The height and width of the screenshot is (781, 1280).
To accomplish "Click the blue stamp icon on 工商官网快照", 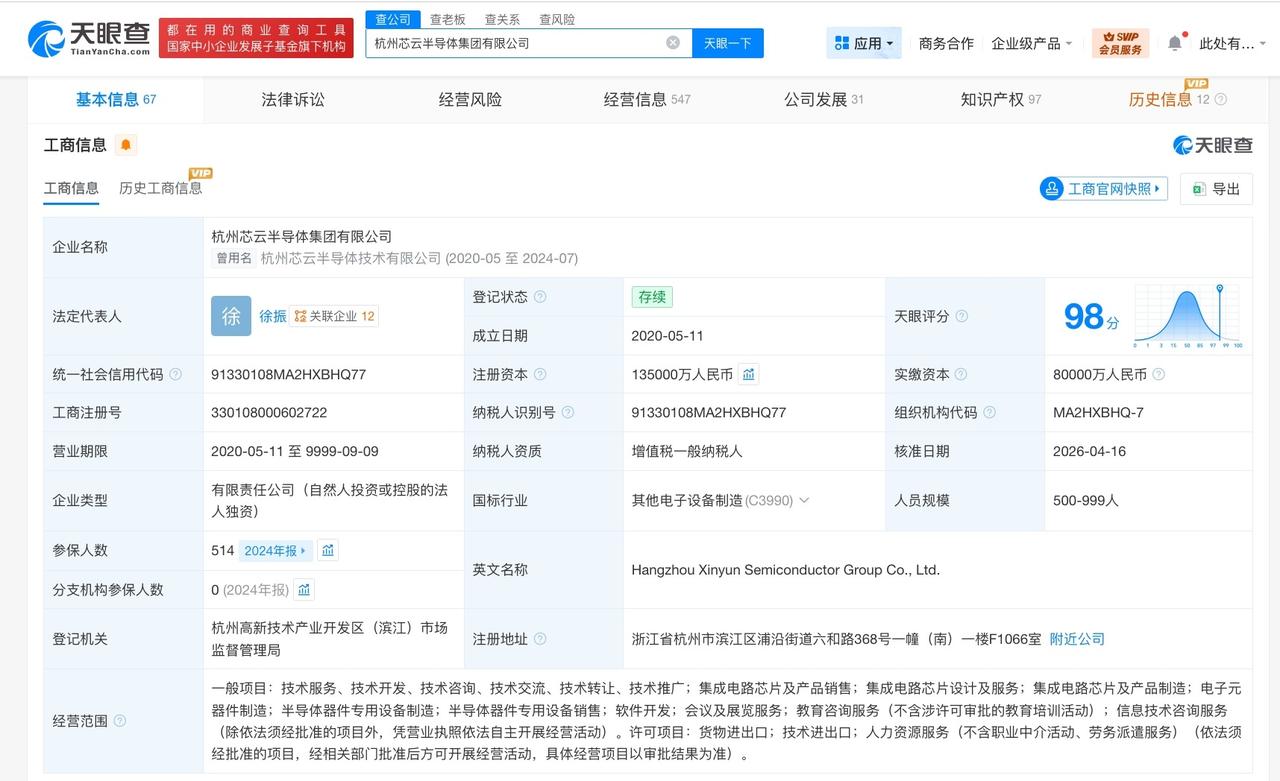I will pyautogui.click(x=1051, y=189).
